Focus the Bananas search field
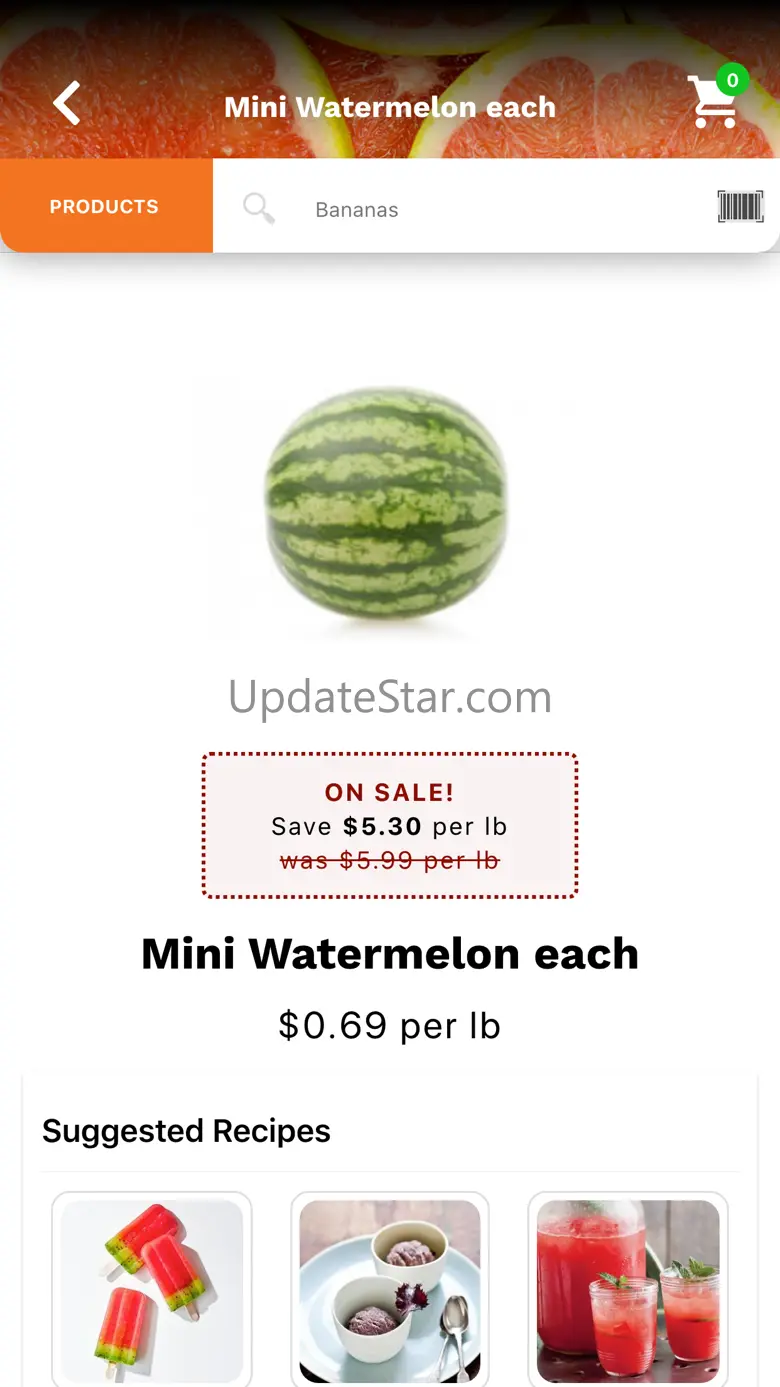This screenshot has height=1387, width=780. coord(500,210)
